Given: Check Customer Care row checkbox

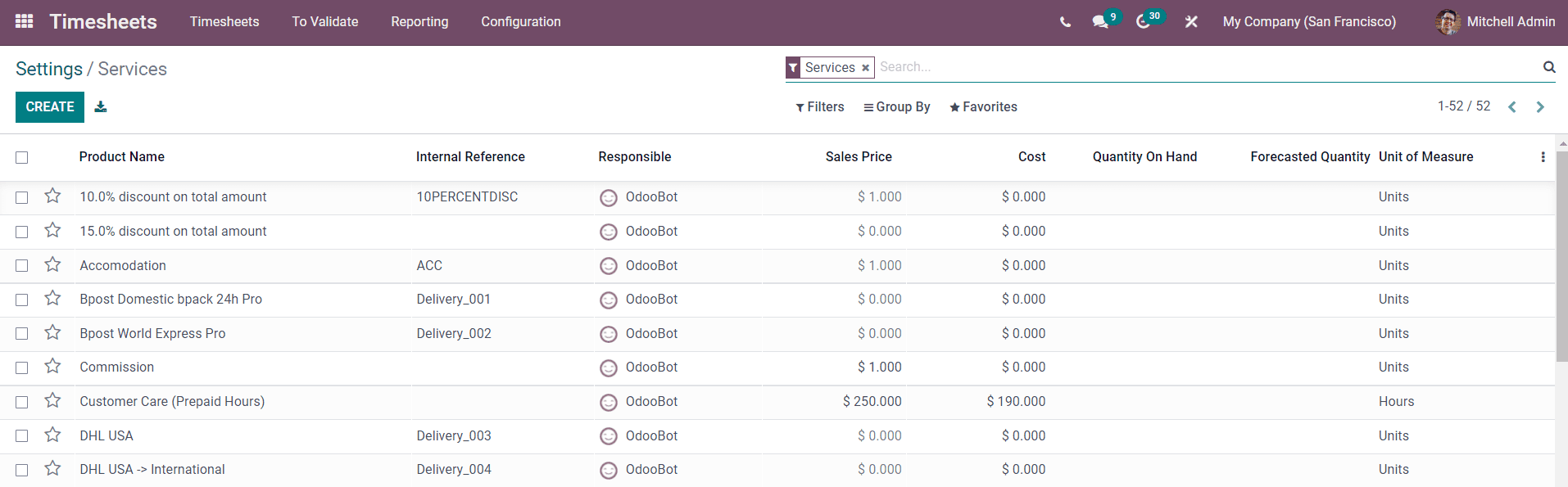Looking at the screenshot, I should point(22,402).
